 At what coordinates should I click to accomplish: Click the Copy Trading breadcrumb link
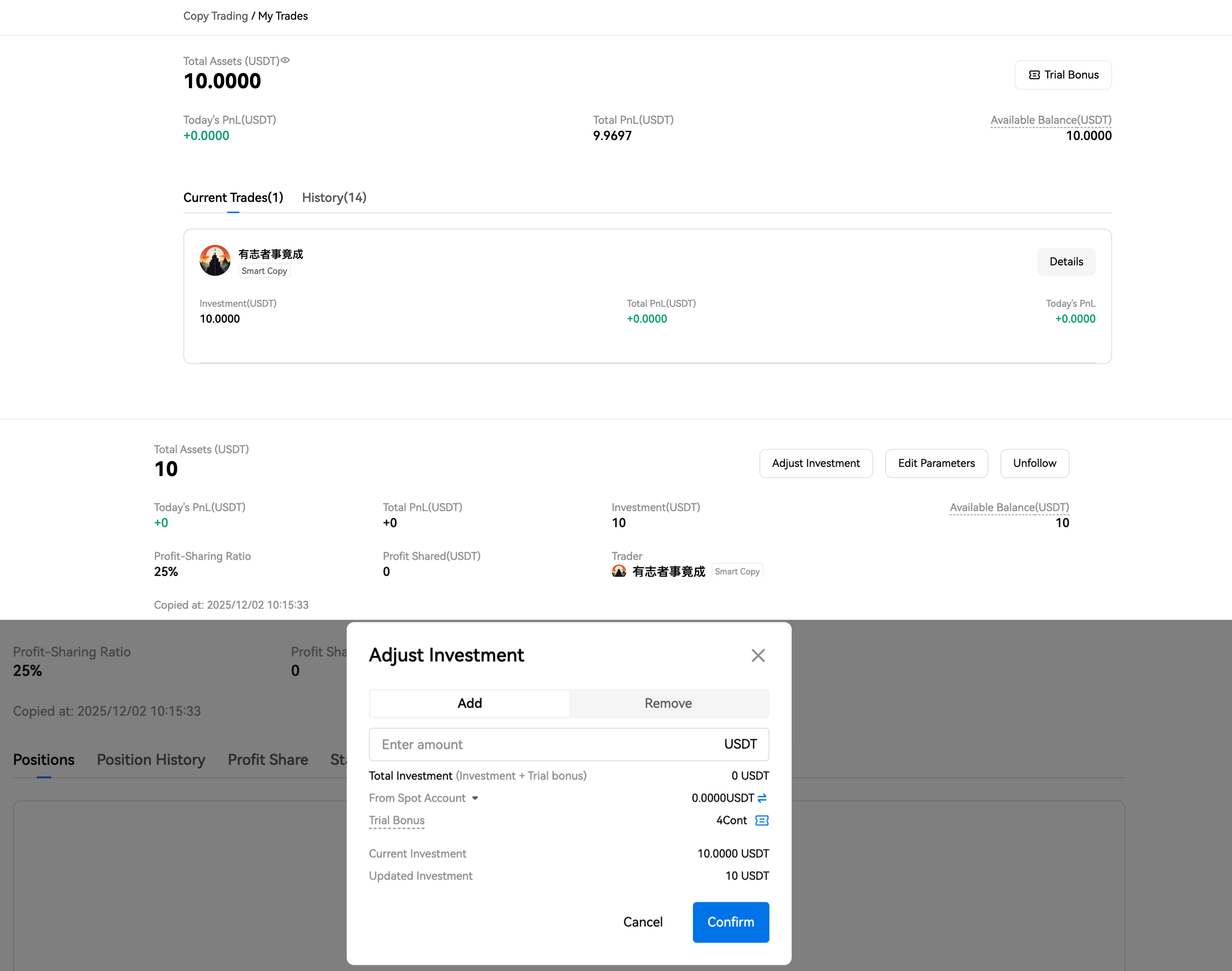pyautogui.click(x=216, y=16)
